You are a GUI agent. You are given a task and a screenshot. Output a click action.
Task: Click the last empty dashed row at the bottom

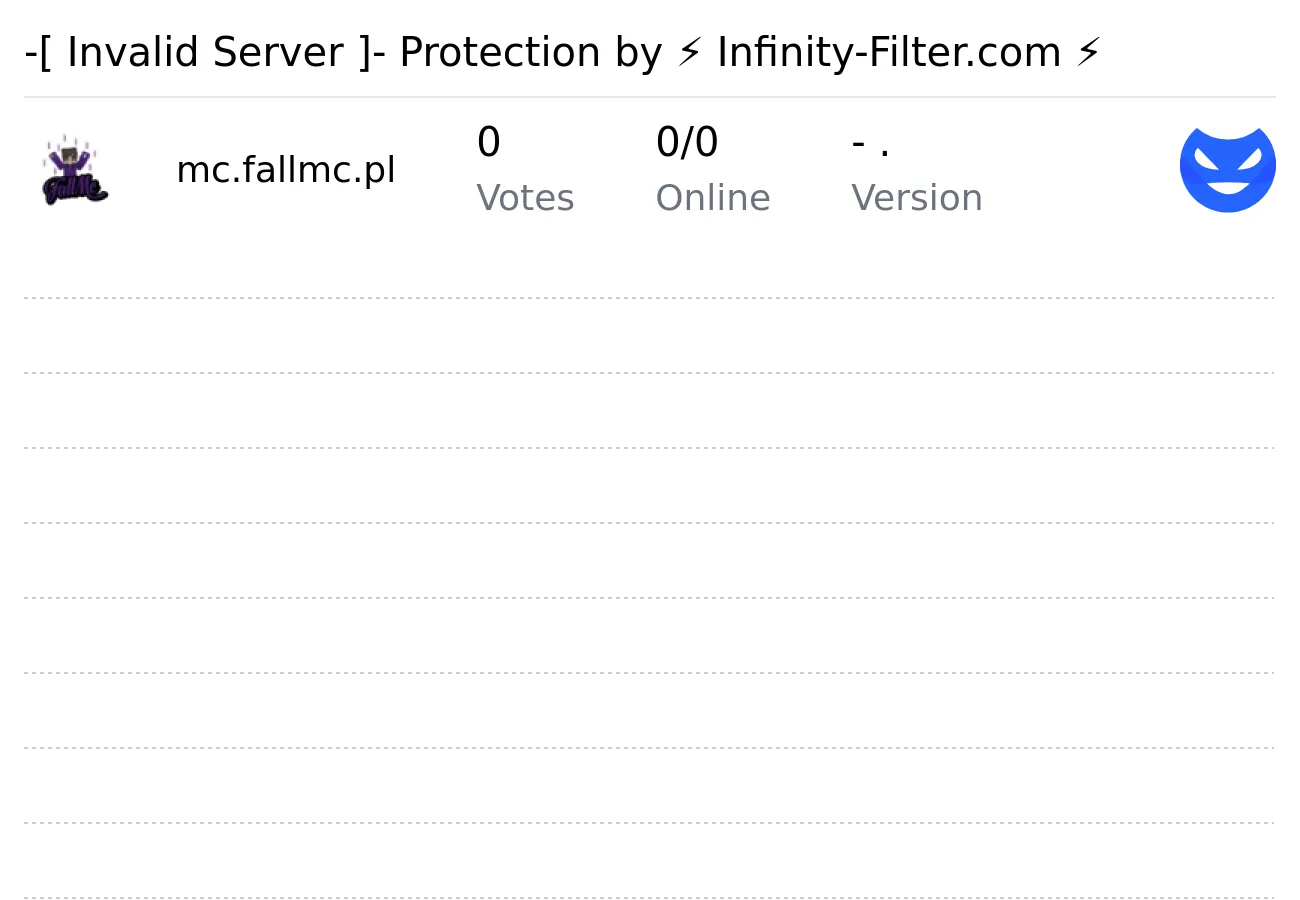click(x=650, y=860)
